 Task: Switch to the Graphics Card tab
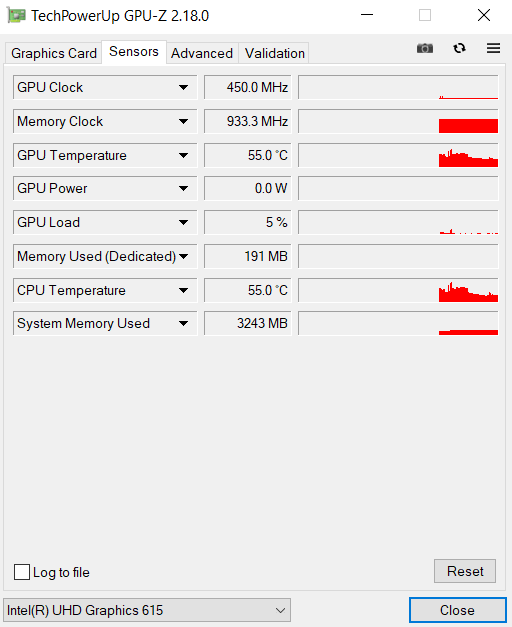tap(54, 53)
